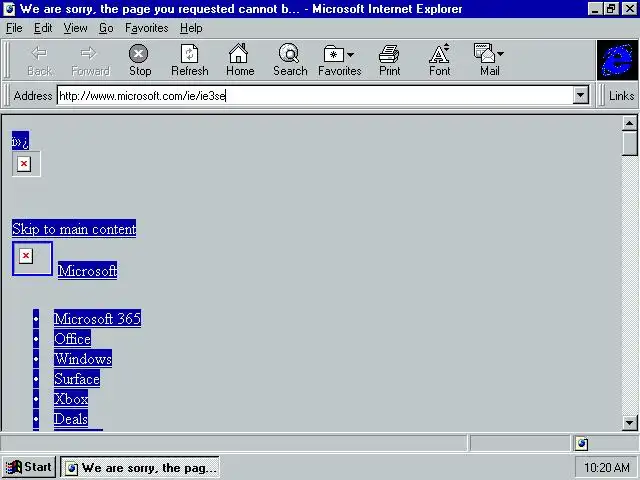Open the Microsoft home link
640x480 pixels.
(87, 270)
